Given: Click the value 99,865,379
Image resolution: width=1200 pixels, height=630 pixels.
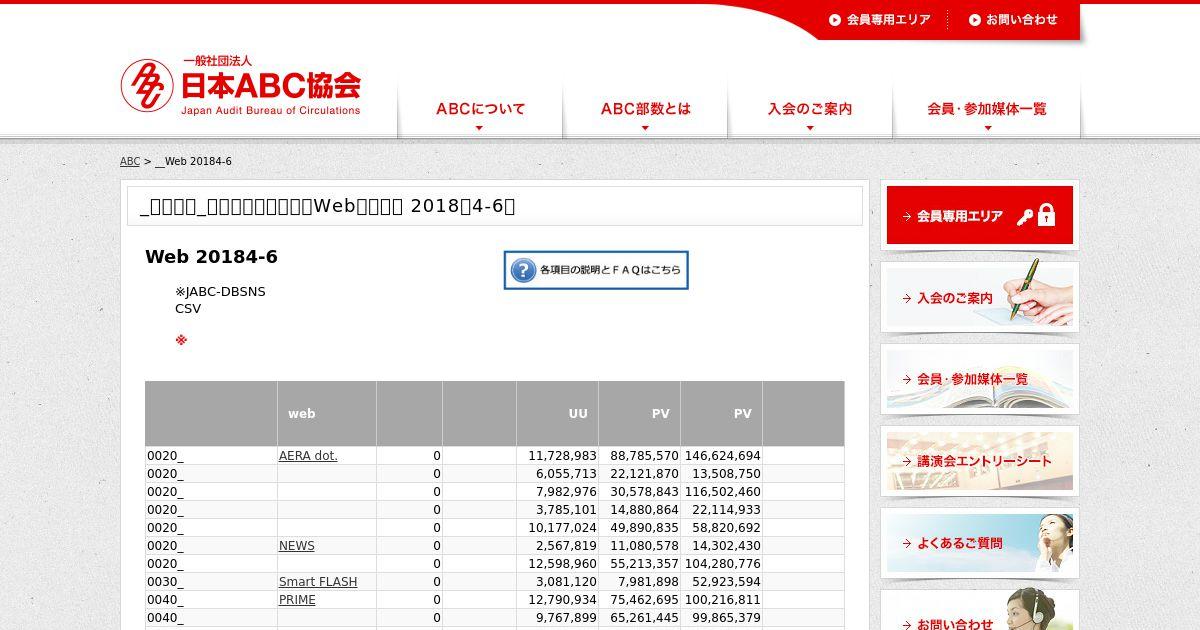Looking at the screenshot, I should (x=727, y=618).
